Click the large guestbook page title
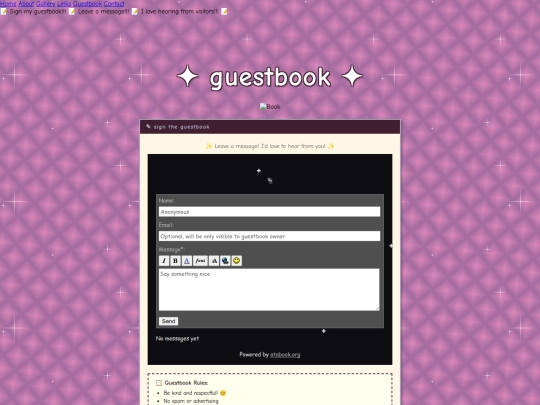Viewport: 540px width, 405px height. [270, 77]
